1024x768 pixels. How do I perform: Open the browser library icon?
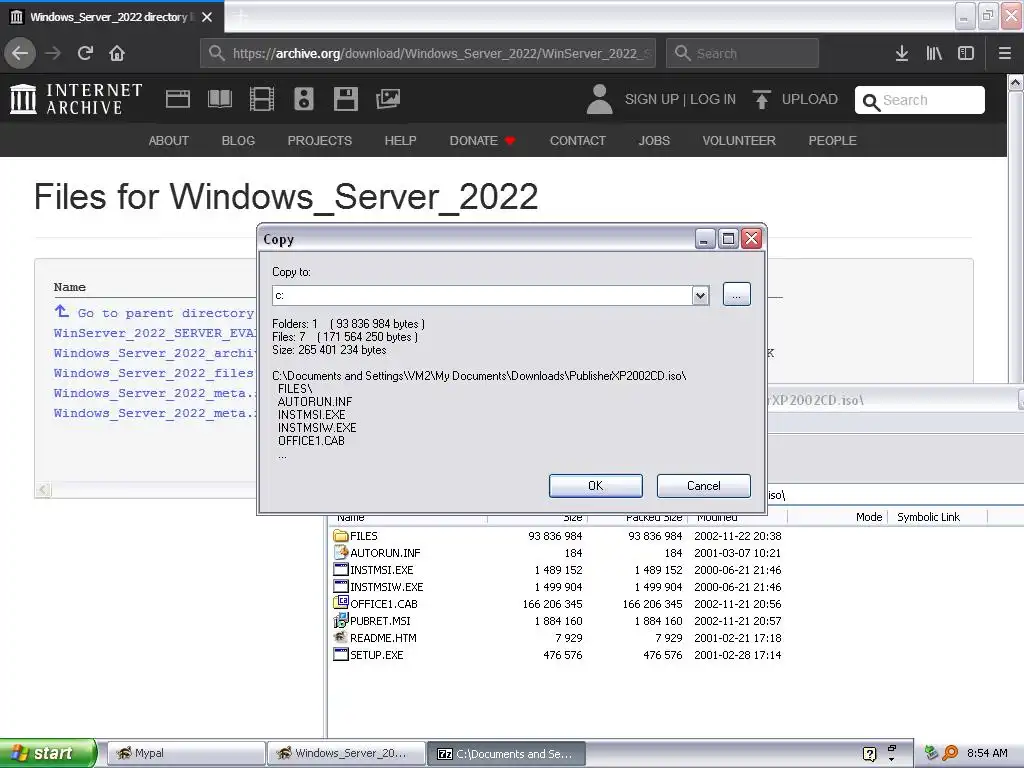934,54
